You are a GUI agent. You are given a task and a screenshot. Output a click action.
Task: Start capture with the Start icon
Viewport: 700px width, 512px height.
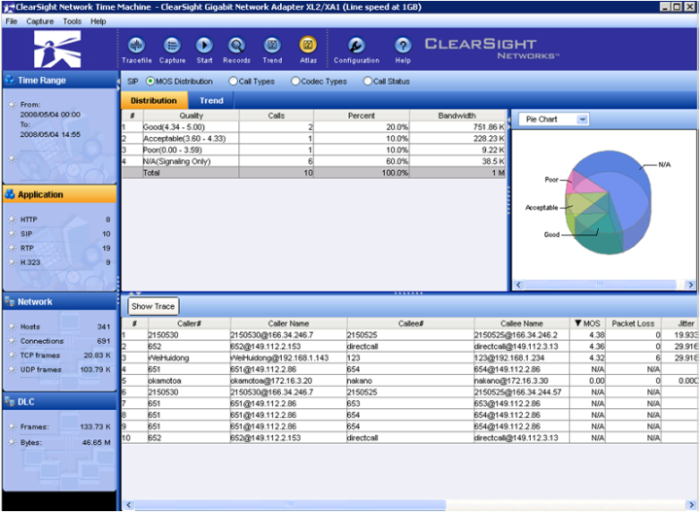pos(204,45)
